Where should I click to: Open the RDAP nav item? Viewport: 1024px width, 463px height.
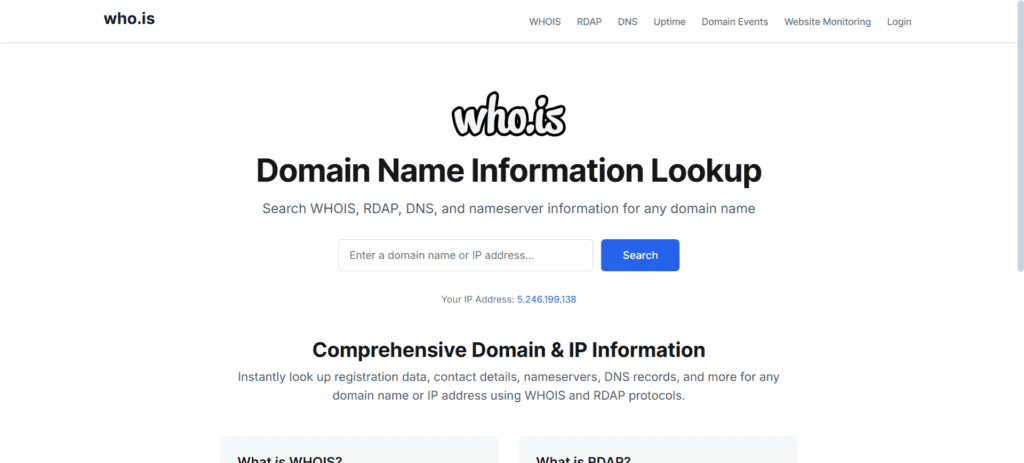pyautogui.click(x=589, y=22)
